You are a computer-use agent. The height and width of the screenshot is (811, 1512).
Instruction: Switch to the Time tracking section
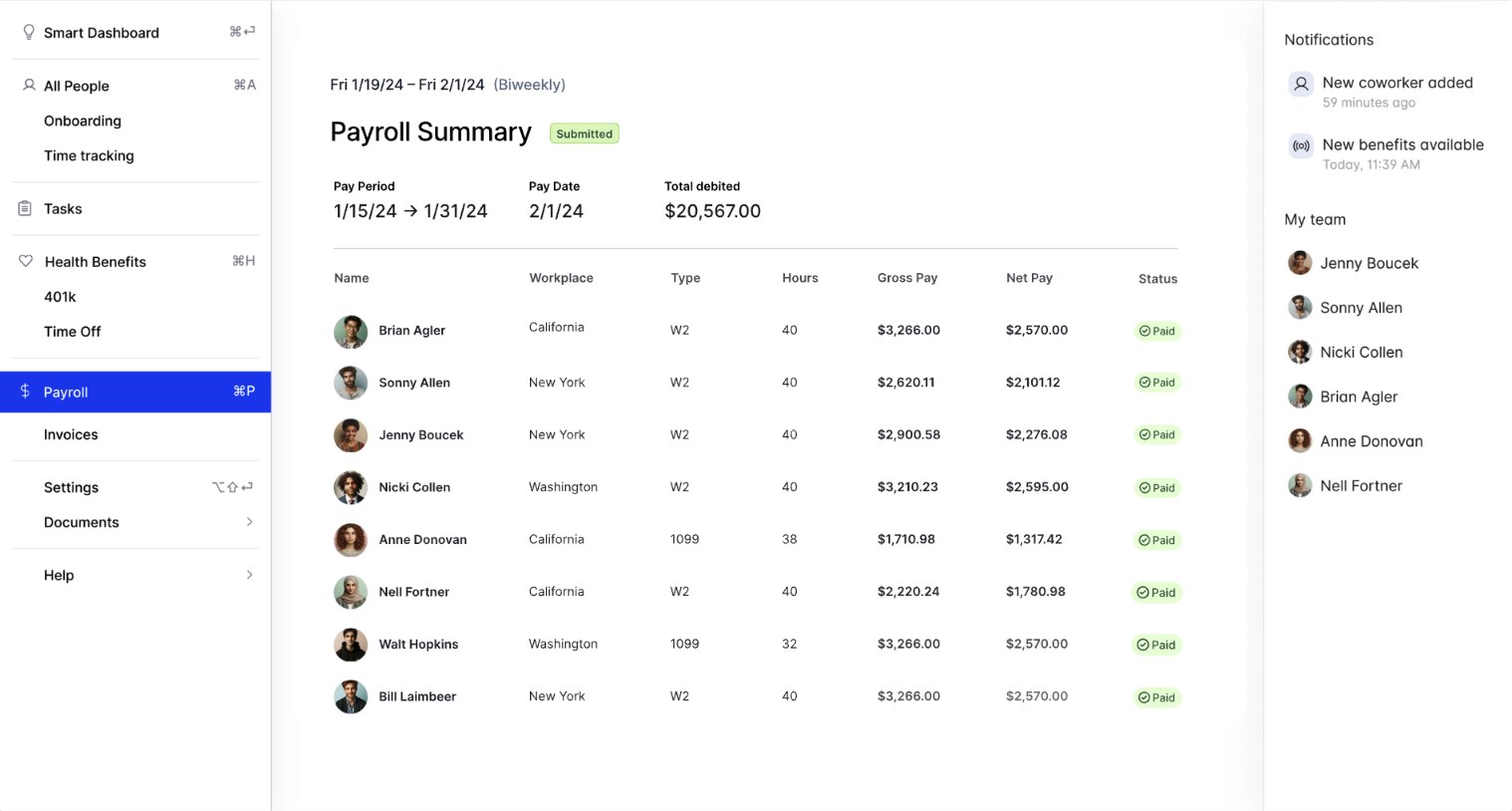89,155
